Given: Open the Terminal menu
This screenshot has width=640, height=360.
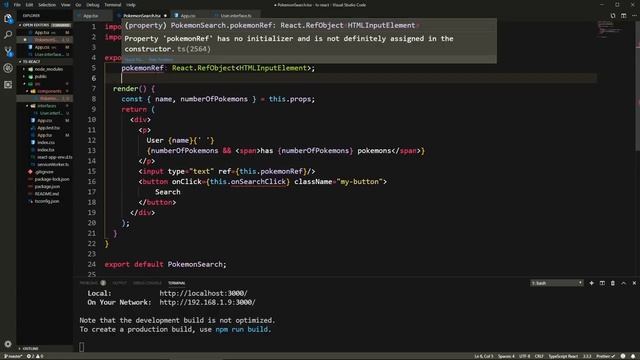Looking at the screenshot, I should pyautogui.click(x=113, y=5).
